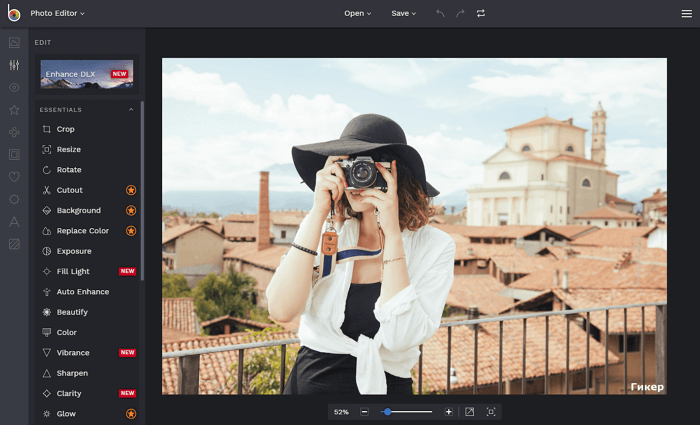The image size is (700, 425).
Task: Click the Enhance DLX banner
Action: coord(87,74)
